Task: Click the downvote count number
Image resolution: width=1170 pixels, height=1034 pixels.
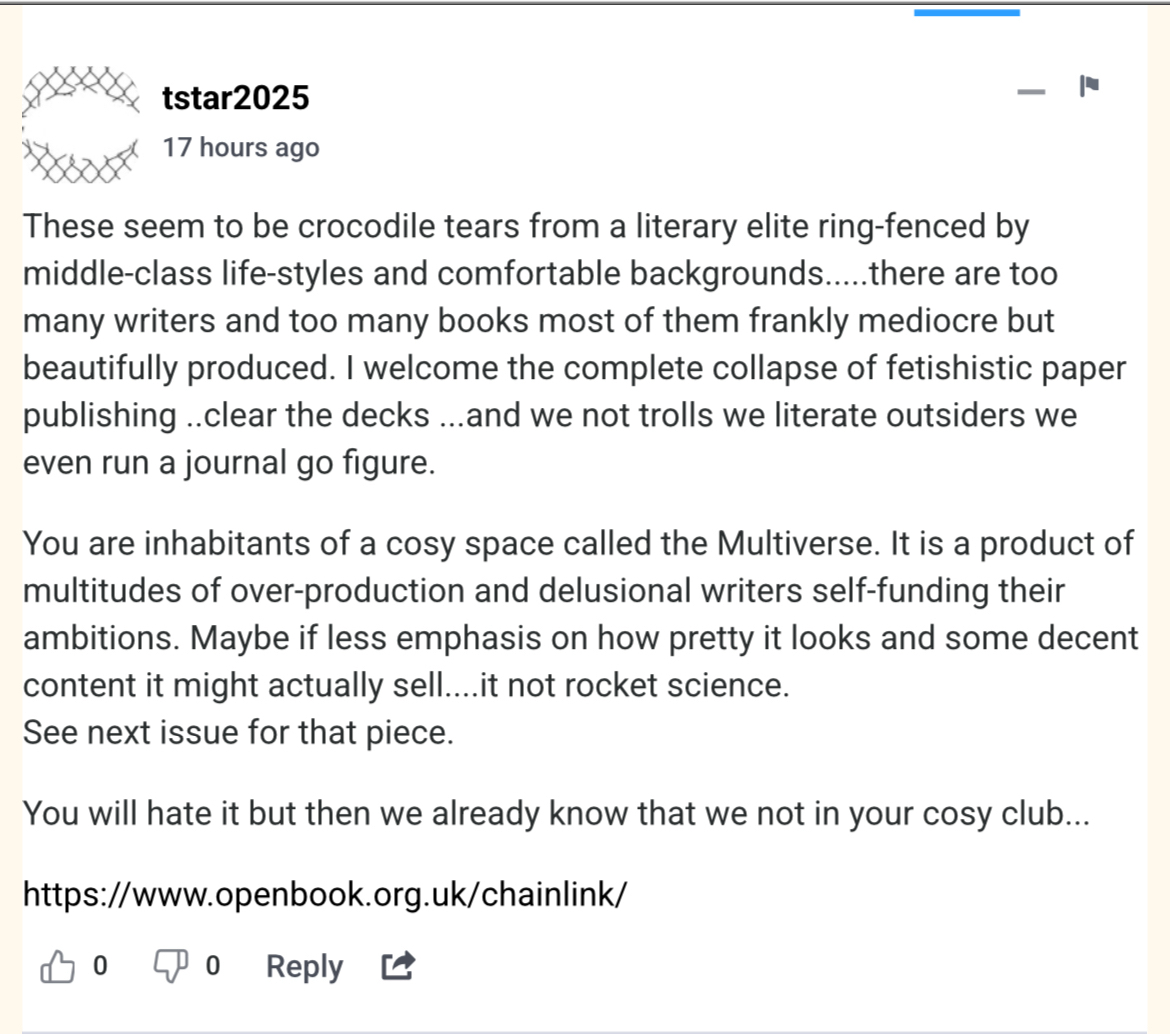Action: pos(213,967)
